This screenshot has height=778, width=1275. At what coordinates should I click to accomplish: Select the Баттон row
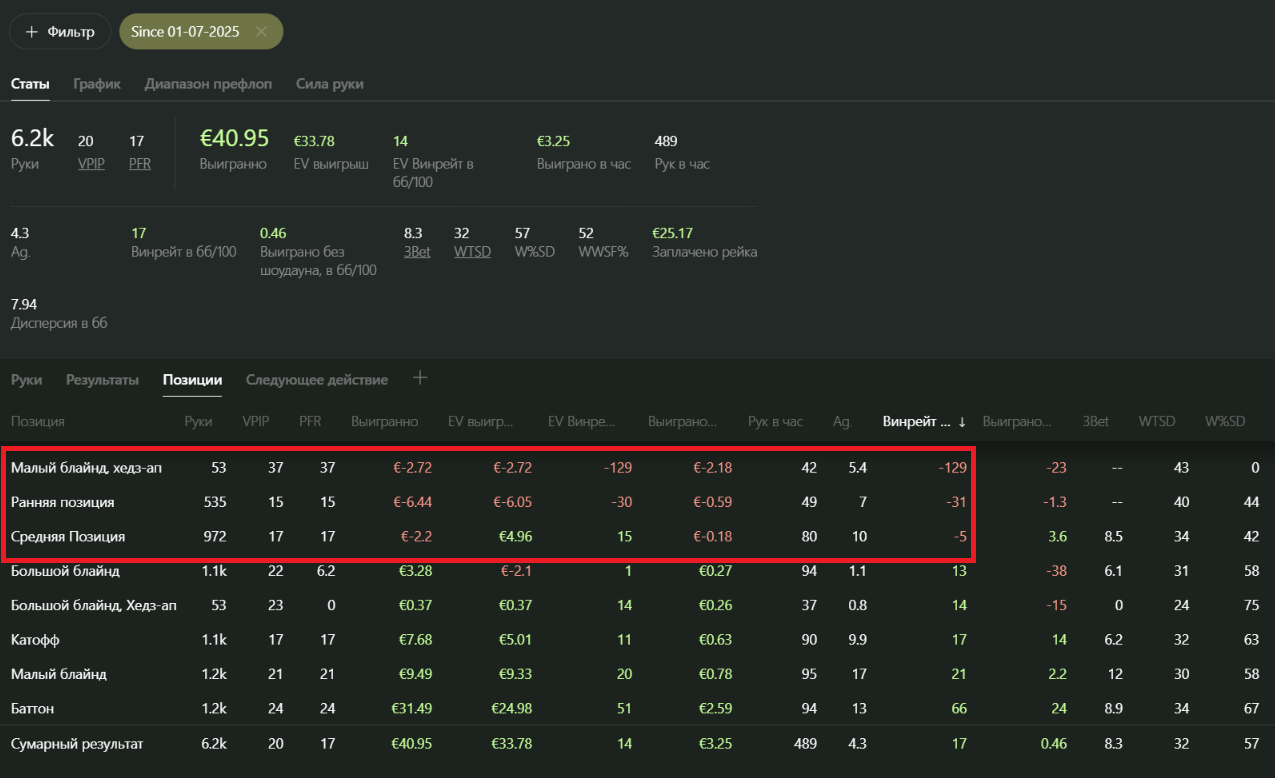tap(637, 708)
